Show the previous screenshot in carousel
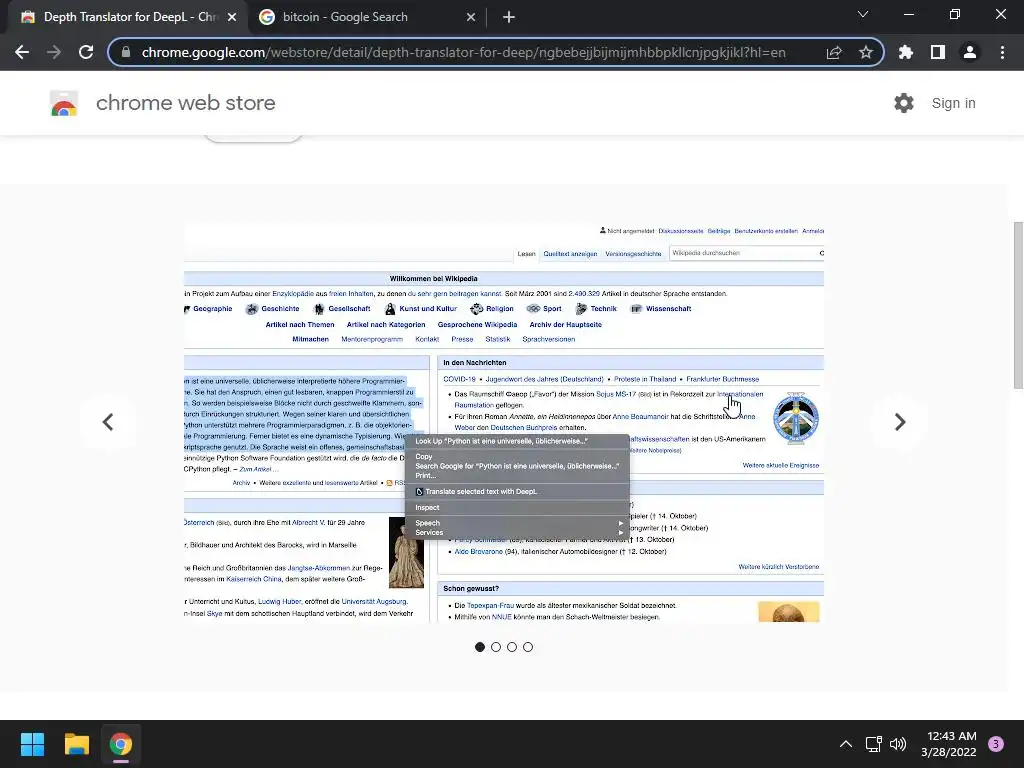1024x768 pixels. tap(108, 422)
